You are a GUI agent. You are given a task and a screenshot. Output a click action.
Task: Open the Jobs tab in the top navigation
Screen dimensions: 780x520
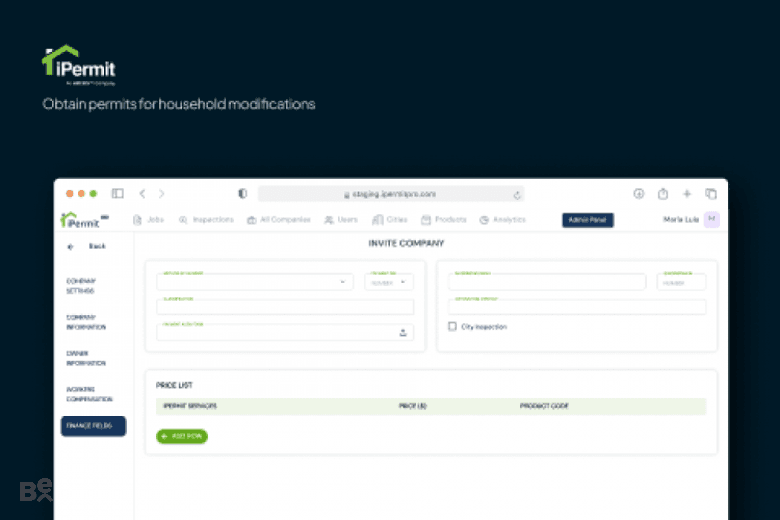[x=149, y=219]
